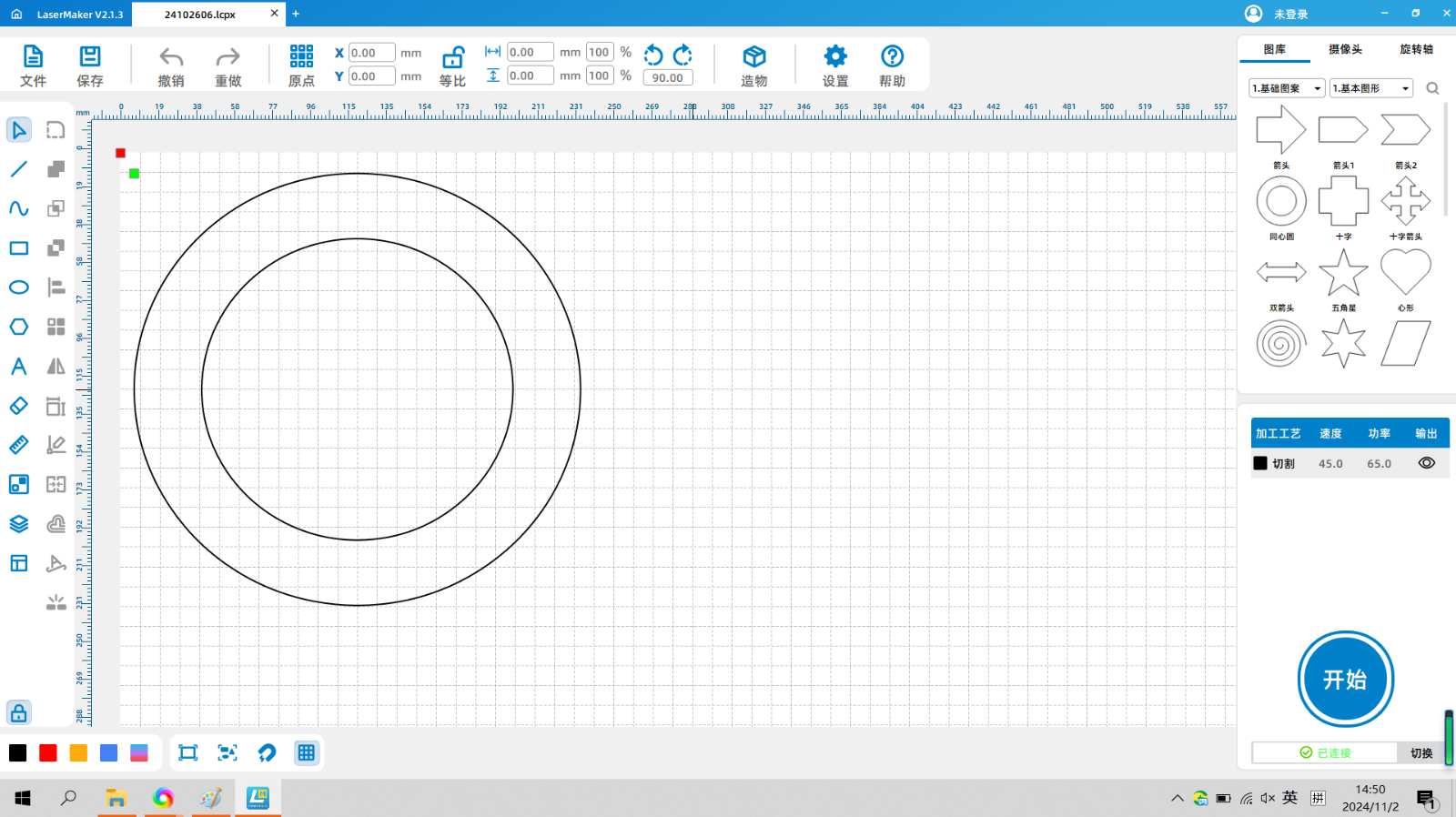Open the 造物 cube icon
The height and width of the screenshot is (817, 1456).
(753, 56)
